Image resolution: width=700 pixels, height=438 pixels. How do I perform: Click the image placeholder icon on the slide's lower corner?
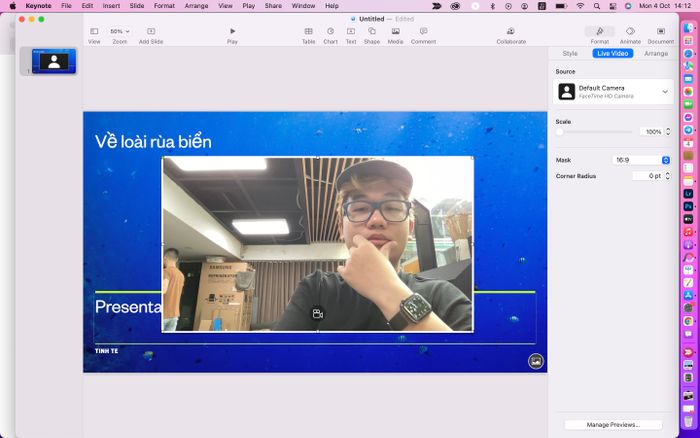(536, 361)
